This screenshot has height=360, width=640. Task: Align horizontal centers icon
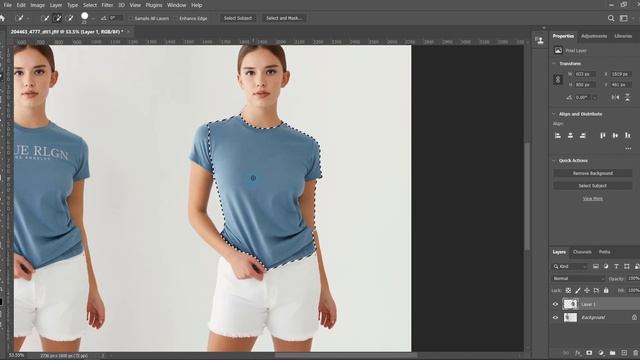(x=570, y=136)
